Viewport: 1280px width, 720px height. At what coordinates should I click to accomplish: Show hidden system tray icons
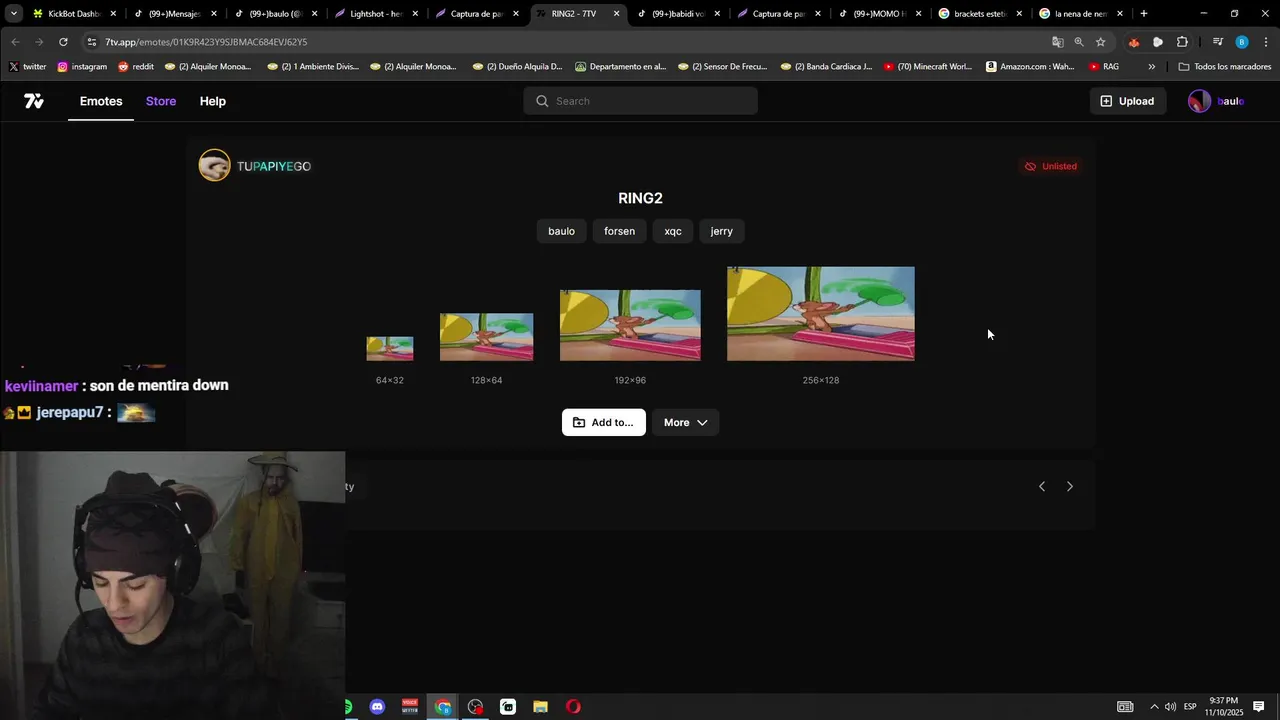(1154, 707)
